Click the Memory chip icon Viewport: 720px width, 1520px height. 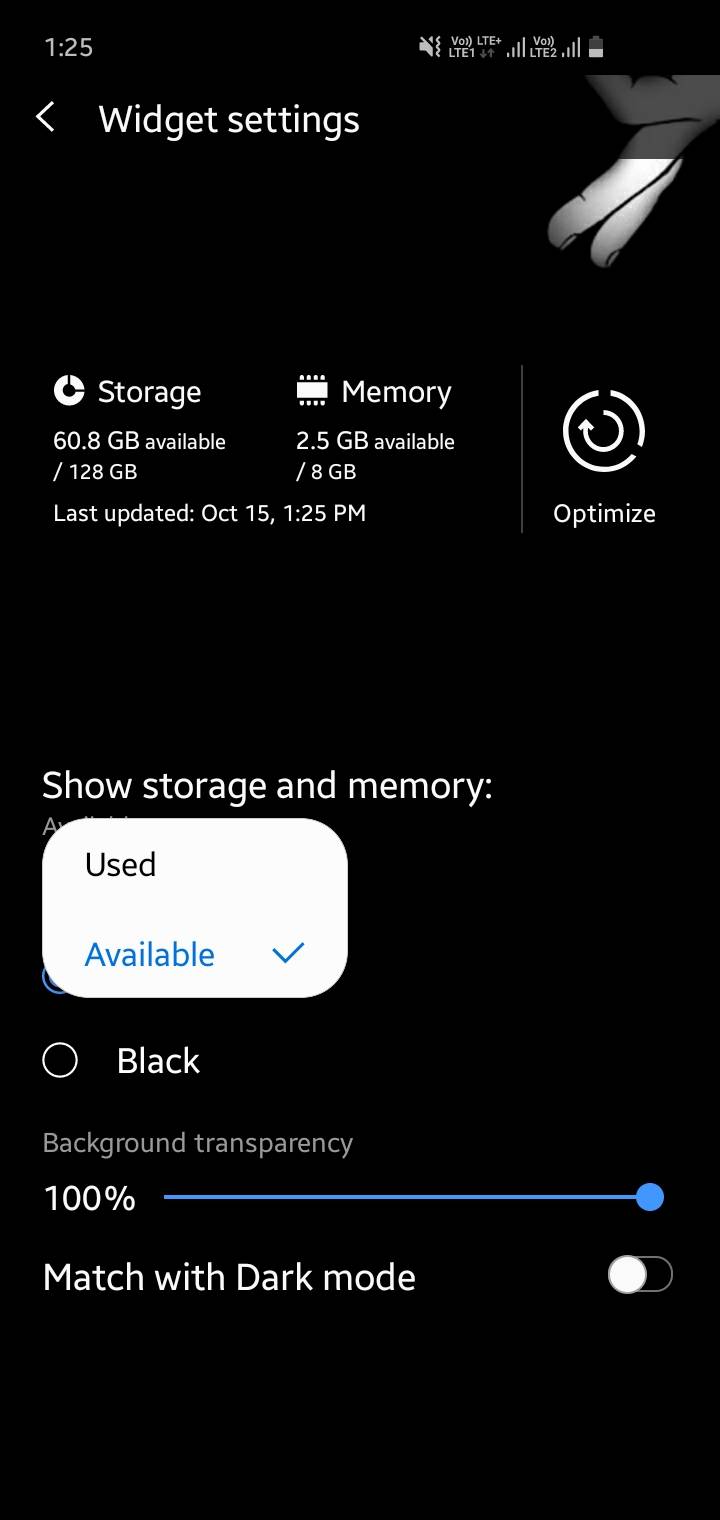312,391
